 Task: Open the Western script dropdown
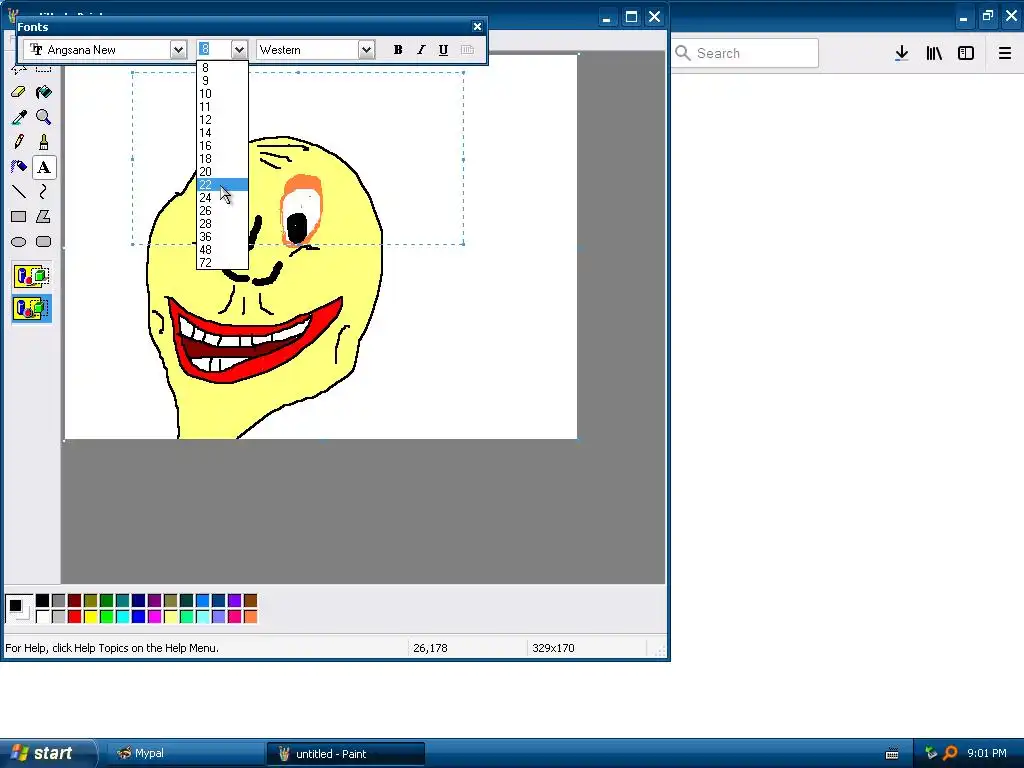click(366, 50)
